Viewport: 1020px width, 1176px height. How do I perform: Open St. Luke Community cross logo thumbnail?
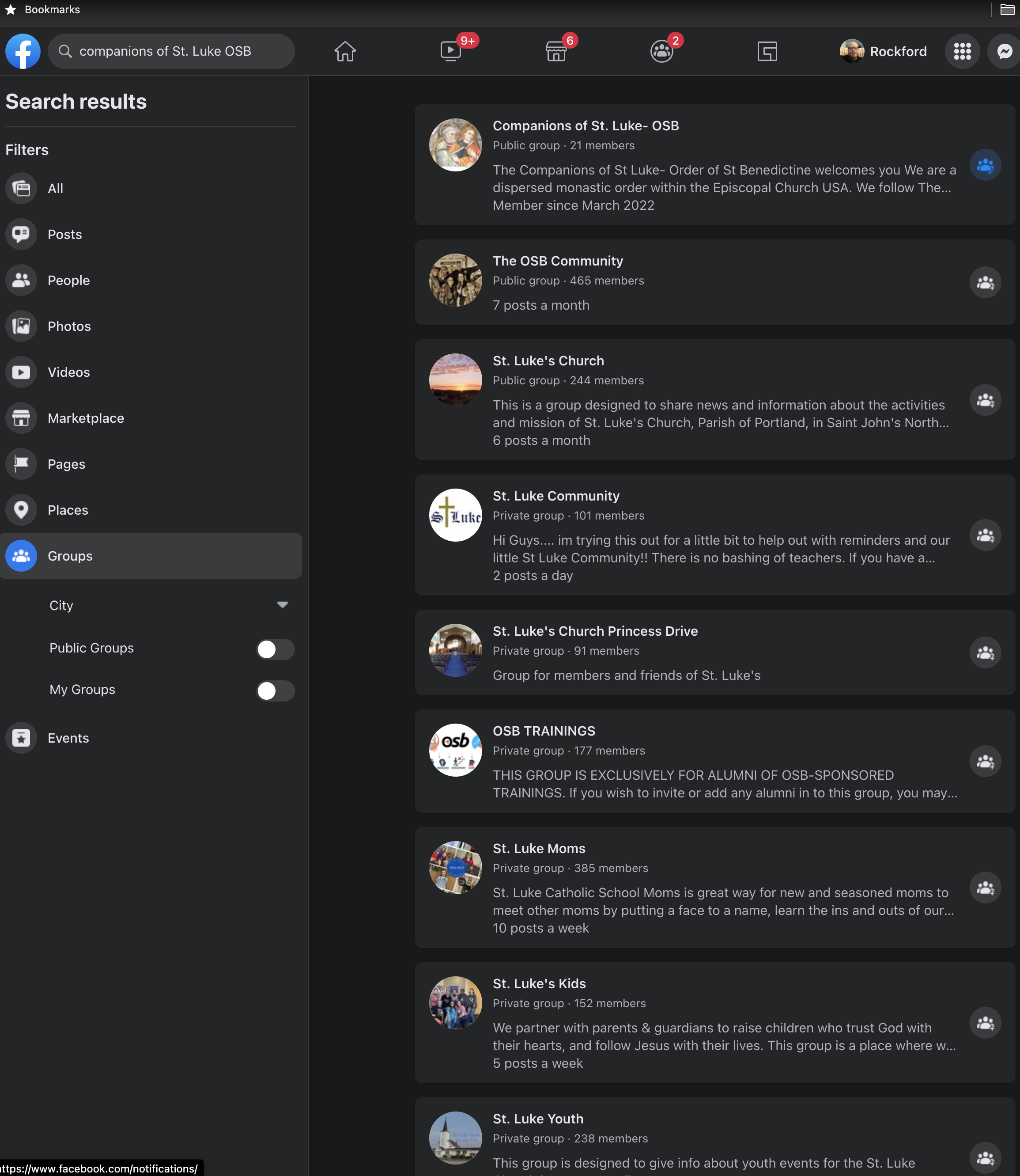455,515
